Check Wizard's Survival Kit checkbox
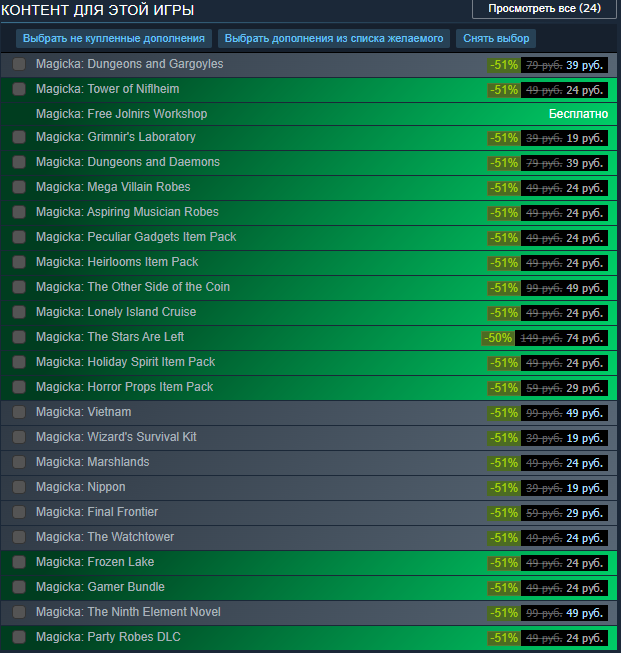 pos(19,437)
